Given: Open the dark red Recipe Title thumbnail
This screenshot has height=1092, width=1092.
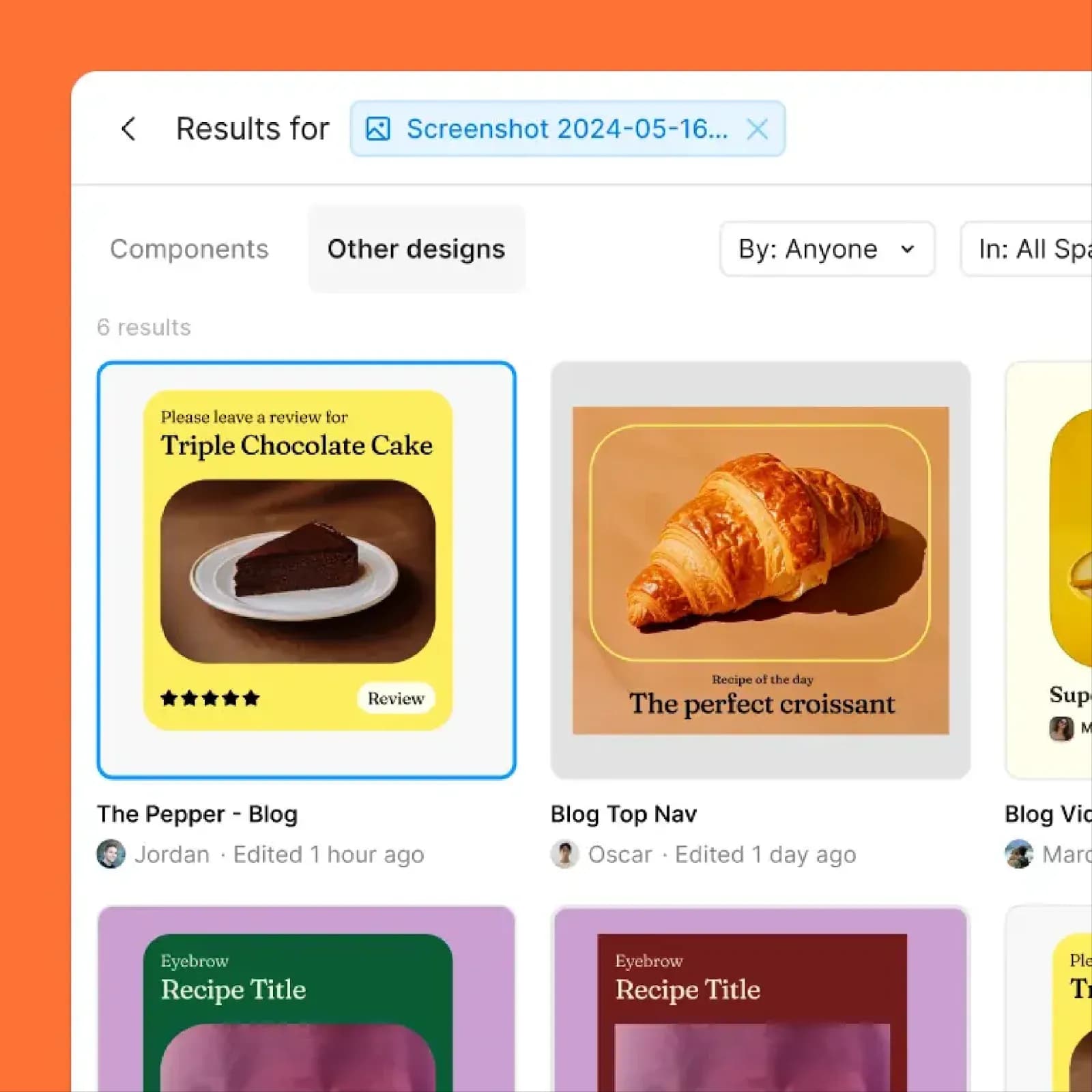Looking at the screenshot, I should click(x=760, y=999).
